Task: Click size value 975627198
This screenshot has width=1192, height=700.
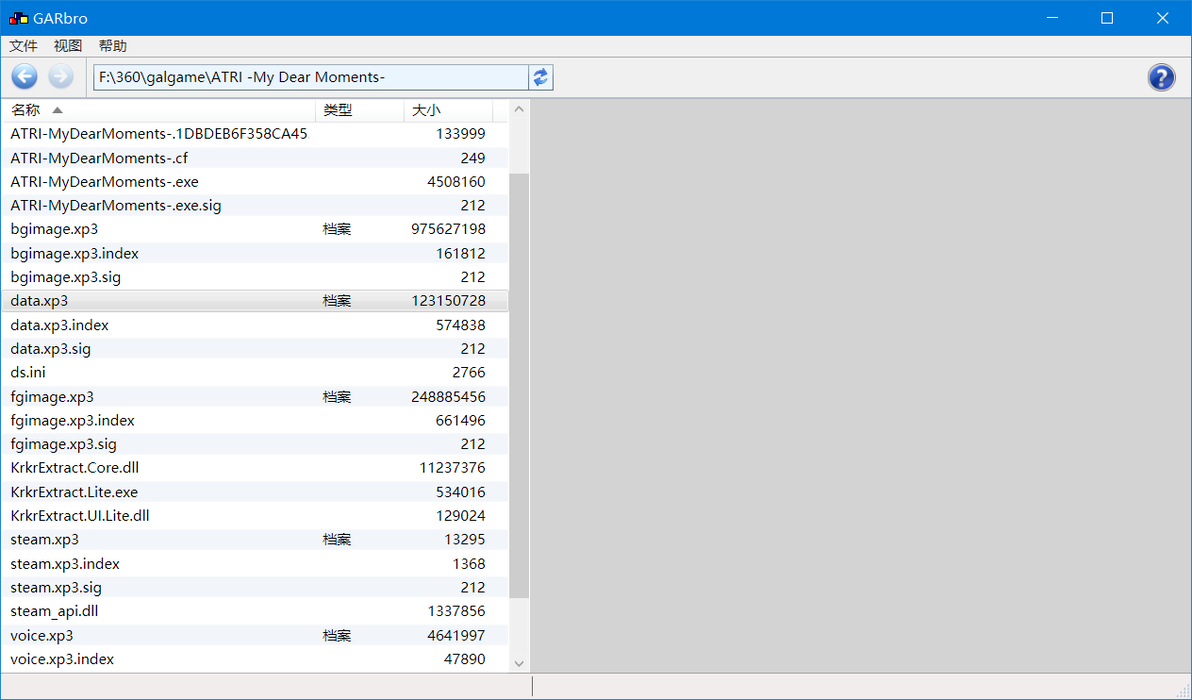Action: pyautogui.click(x=449, y=229)
